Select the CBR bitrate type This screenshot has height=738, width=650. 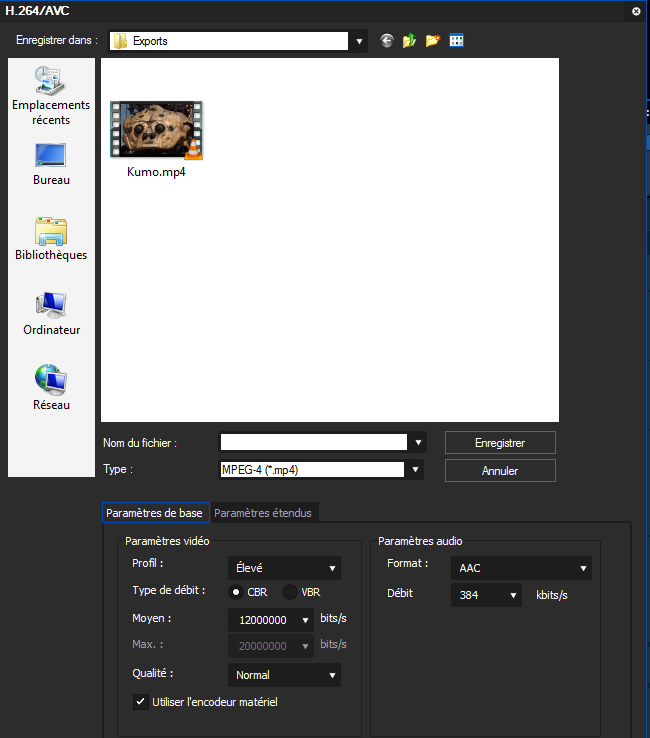236,592
